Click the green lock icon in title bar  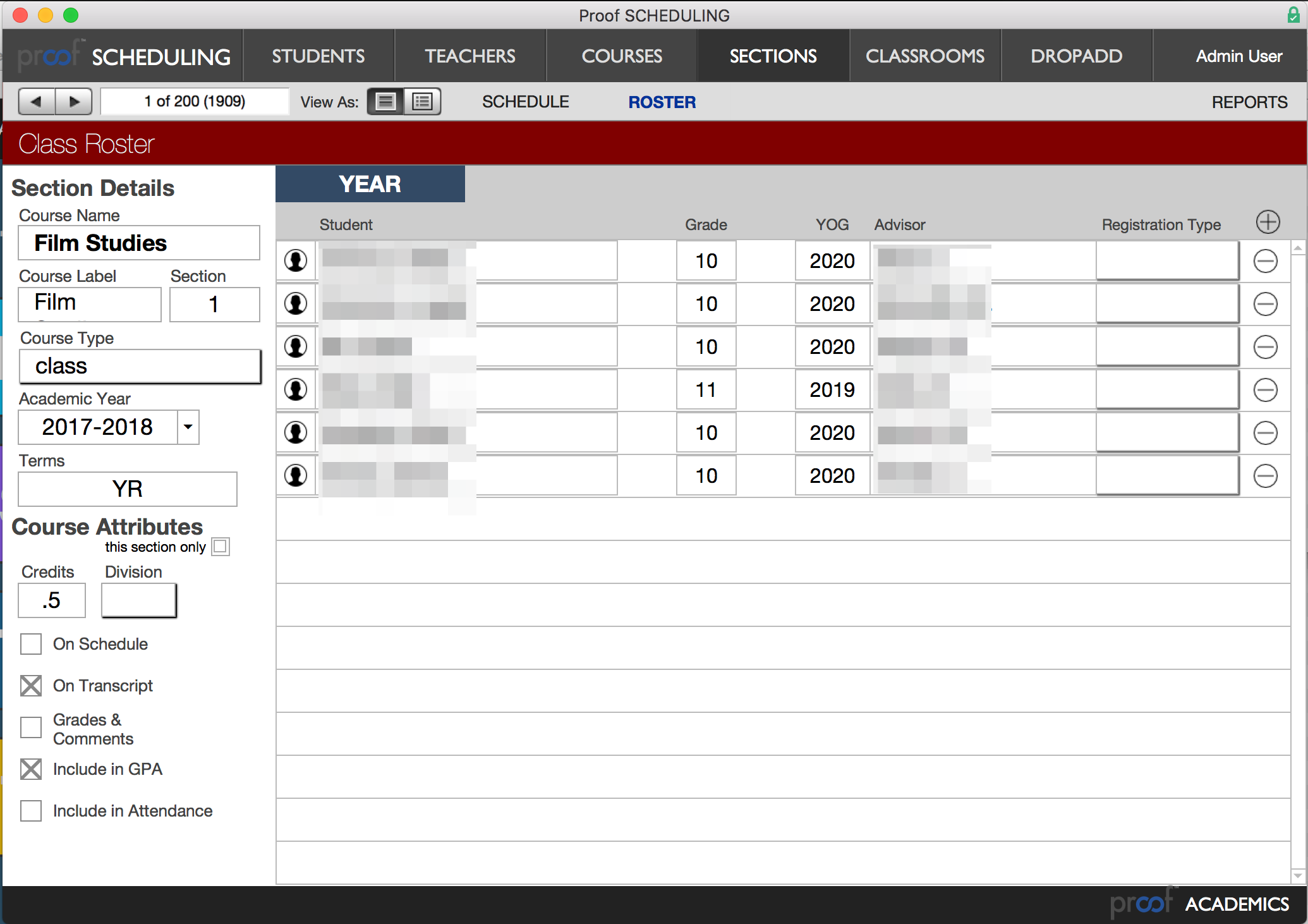click(x=1293, y=15)
